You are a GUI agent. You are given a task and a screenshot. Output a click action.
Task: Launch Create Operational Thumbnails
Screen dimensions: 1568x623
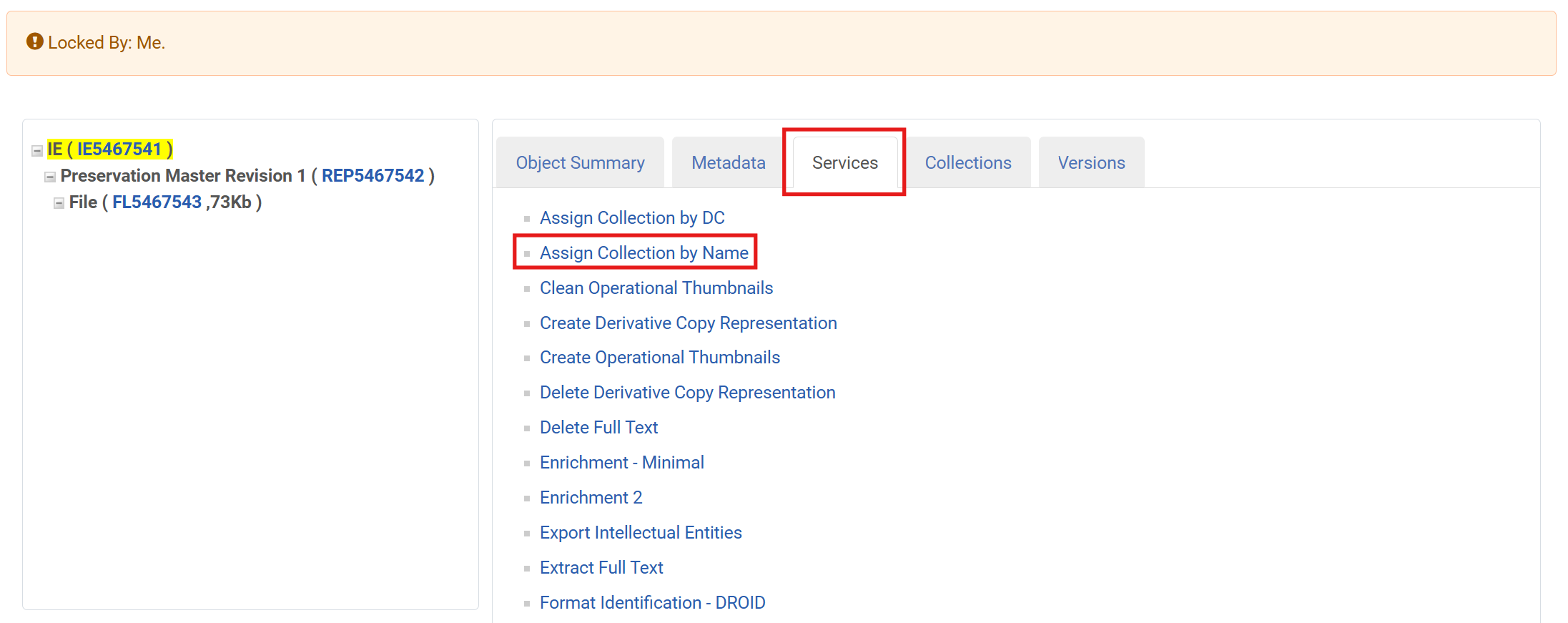(x=659, y=358)
